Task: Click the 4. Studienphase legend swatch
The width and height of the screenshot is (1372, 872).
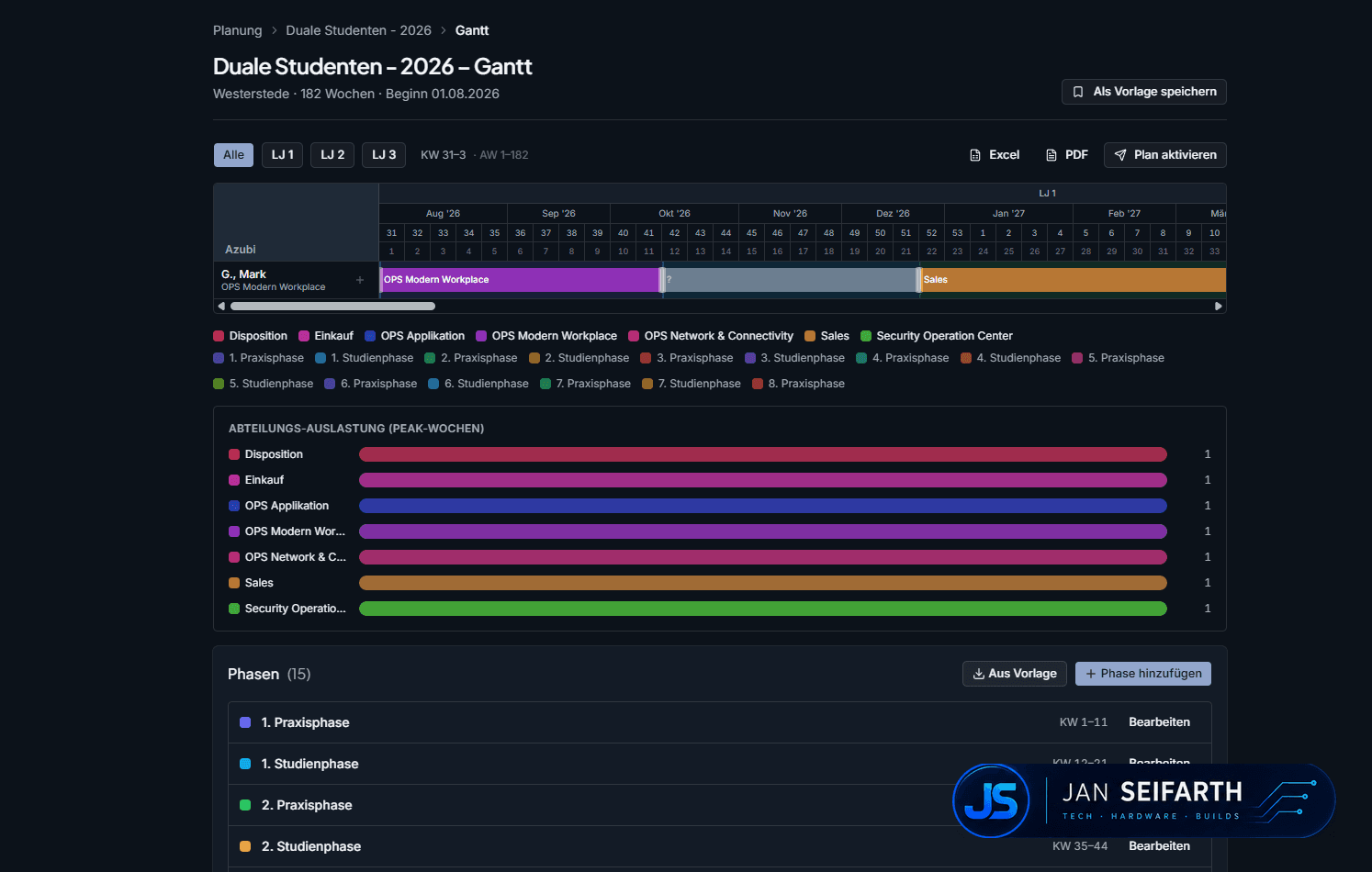Action: coord(966,358)
